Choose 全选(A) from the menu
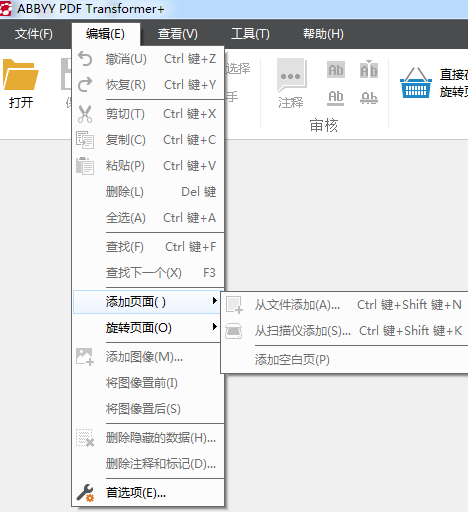 point(148,218)
